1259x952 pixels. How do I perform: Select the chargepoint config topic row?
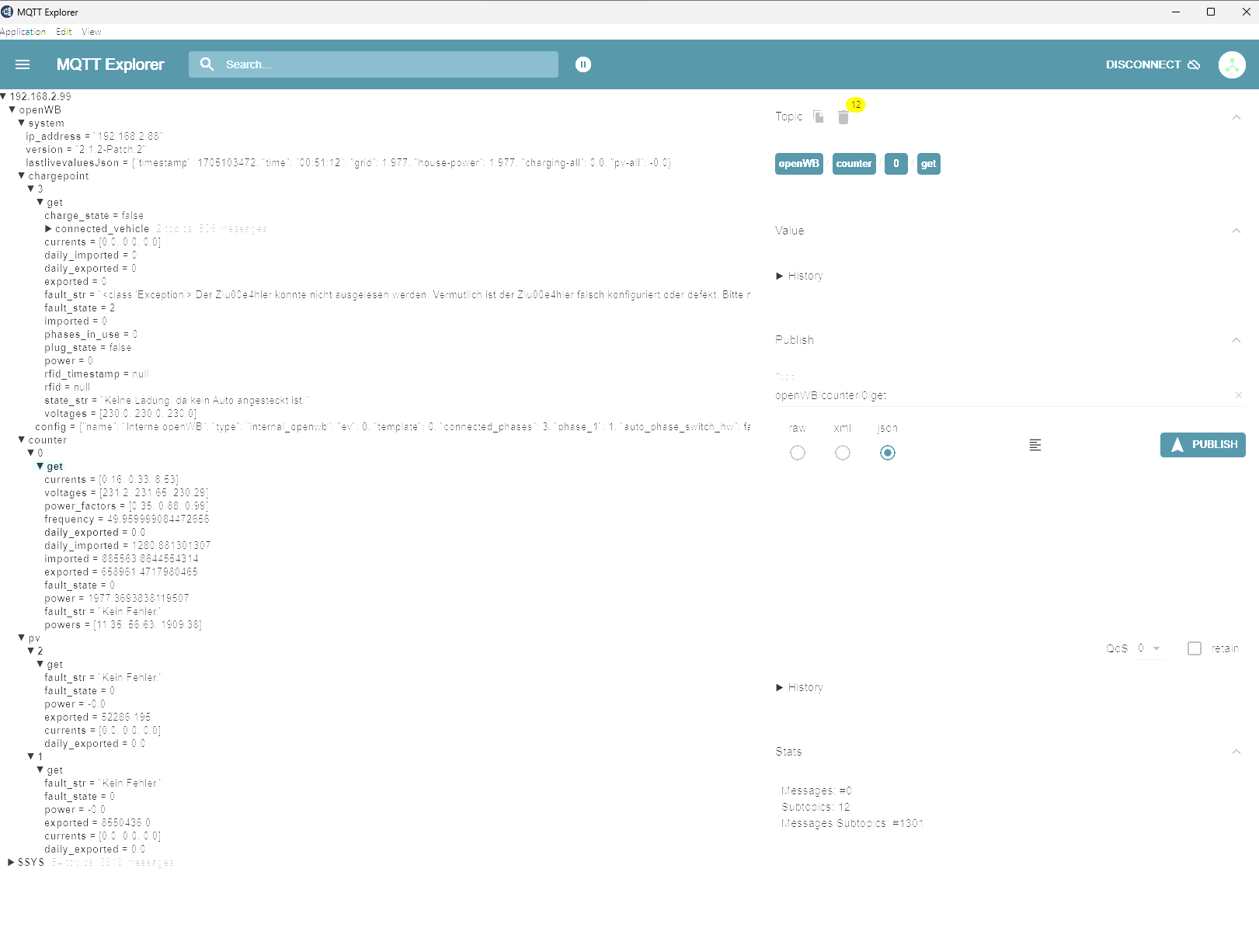tap(393, 426)
